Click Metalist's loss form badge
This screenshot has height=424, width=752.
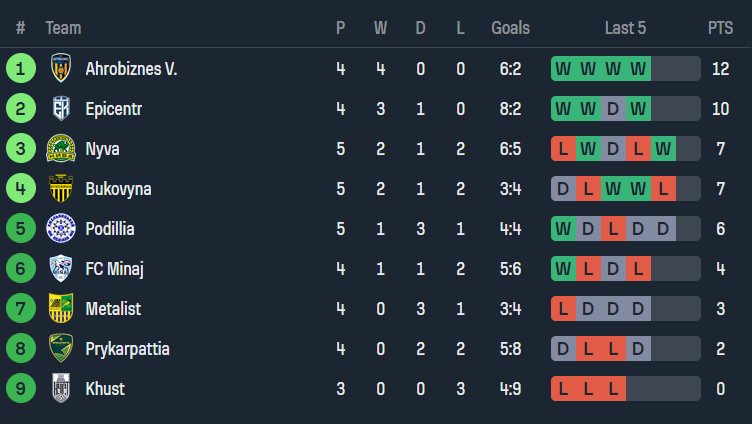[x=563, y=308]
